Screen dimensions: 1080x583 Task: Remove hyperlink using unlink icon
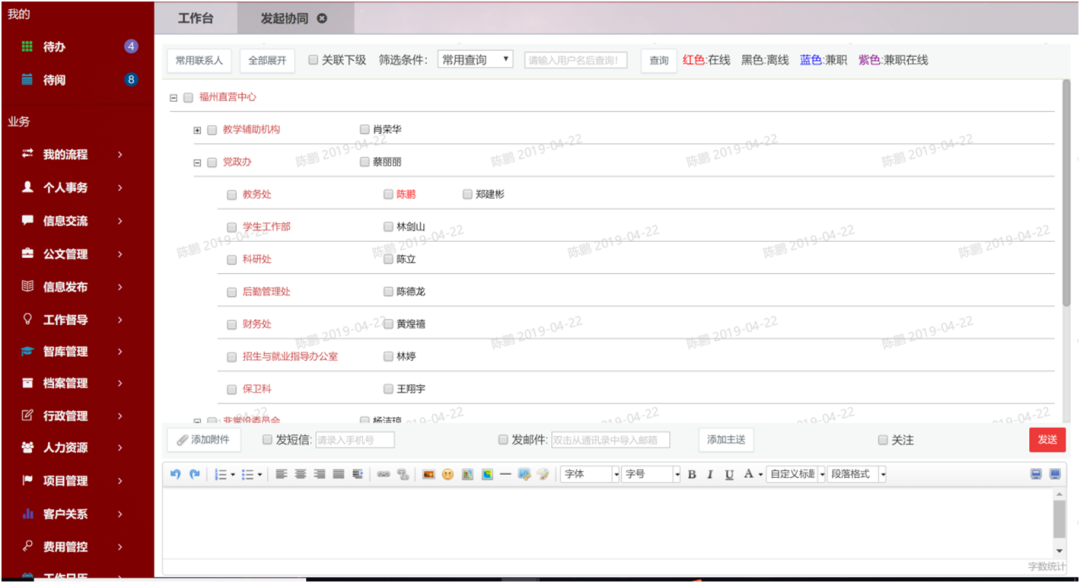click(403, 474)
